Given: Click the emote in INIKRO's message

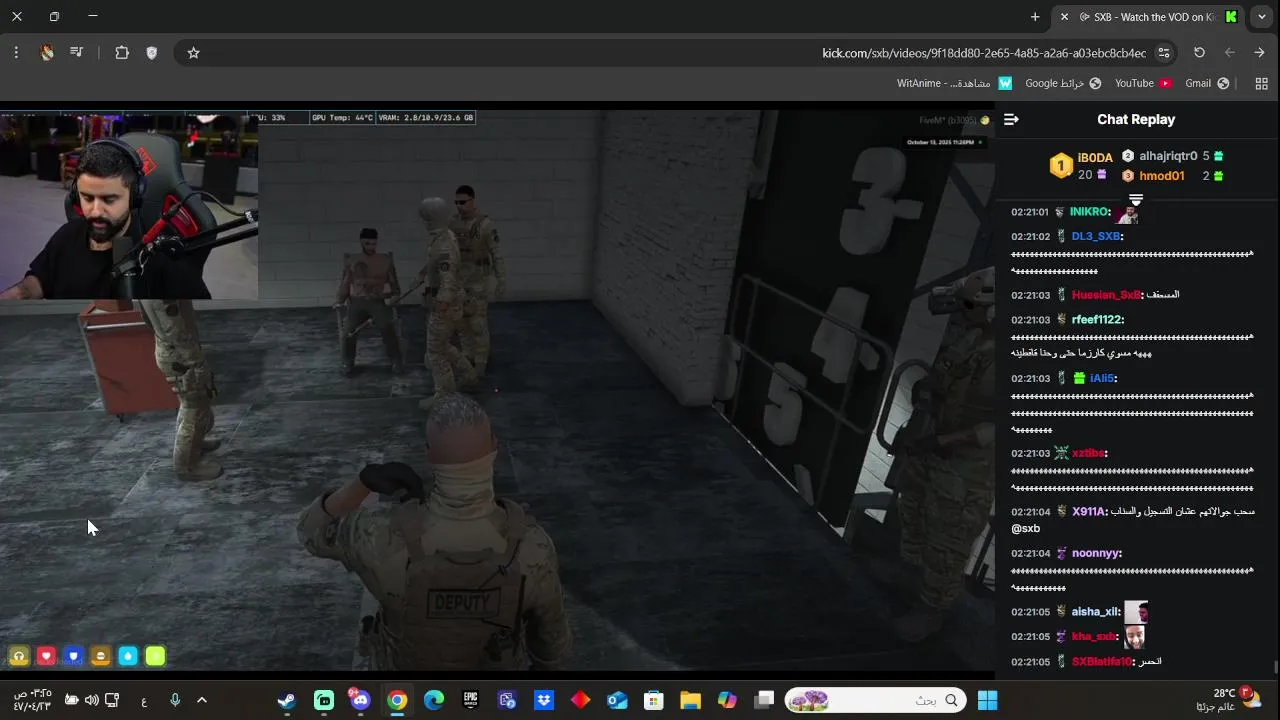Looking at the screenshot, I should click(x=1129, y=213).
